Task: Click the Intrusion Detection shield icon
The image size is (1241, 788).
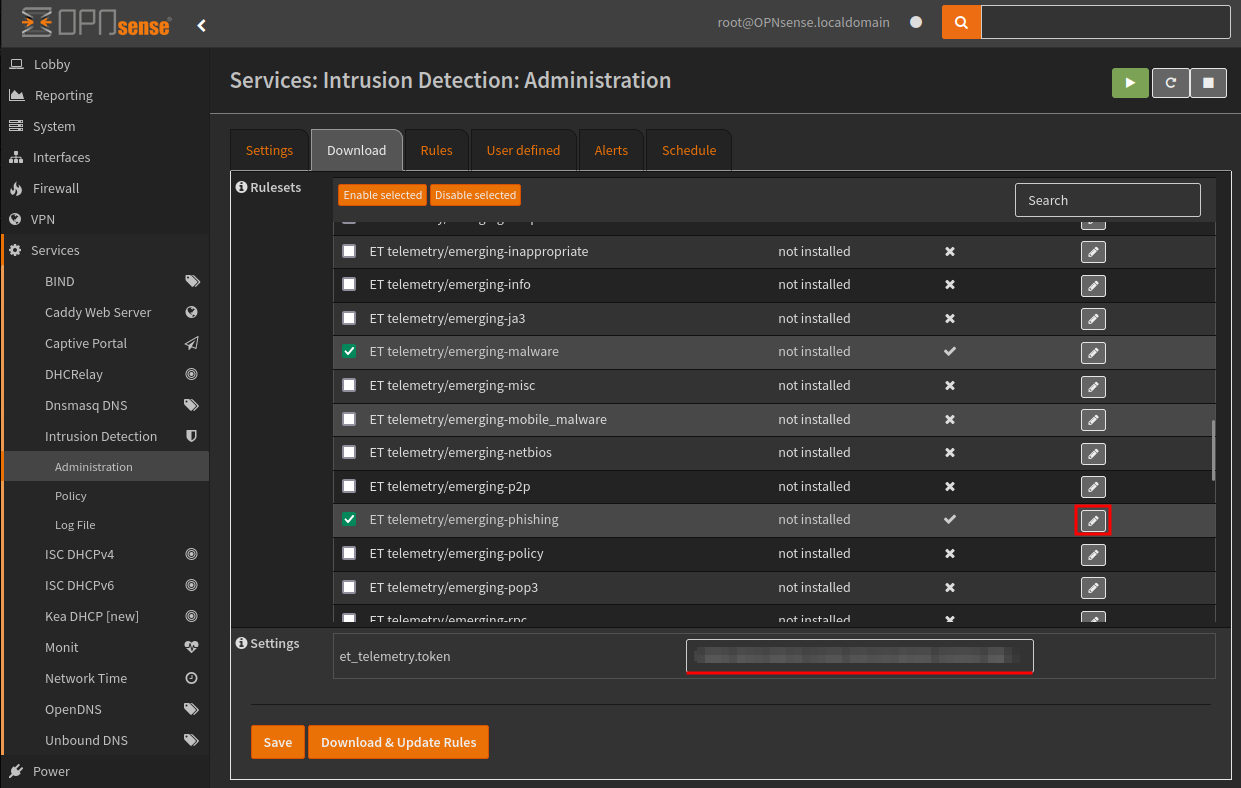Action: (192, 436)
